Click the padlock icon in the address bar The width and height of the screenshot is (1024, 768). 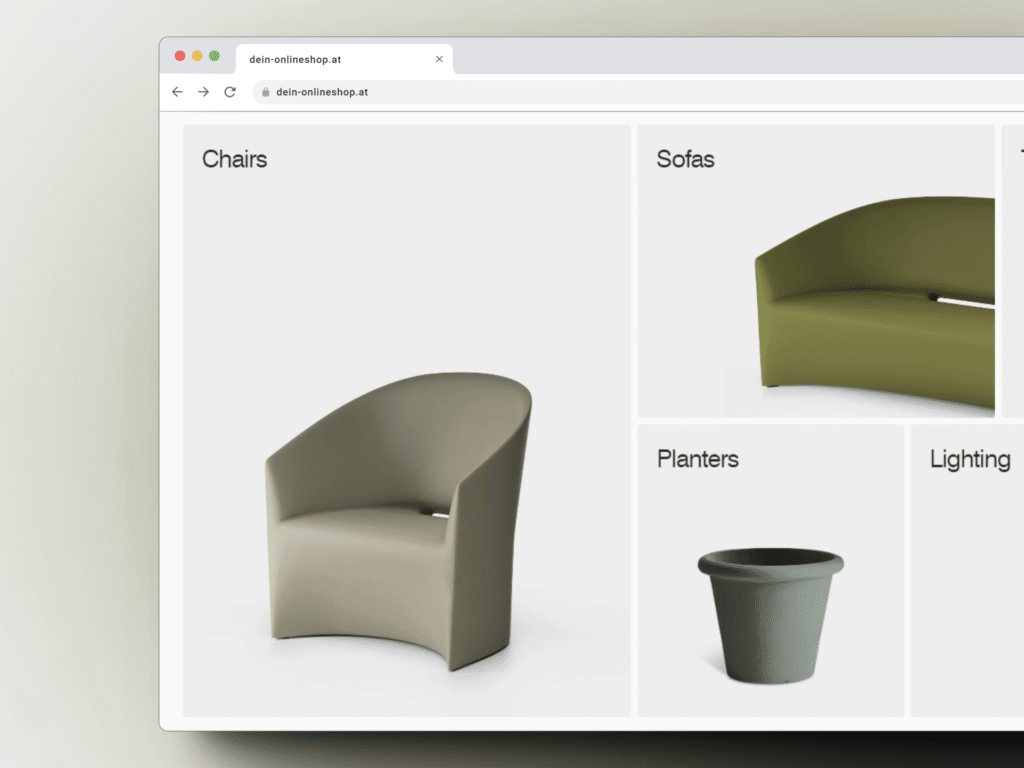pyautogui.click(x=266, y=92)
